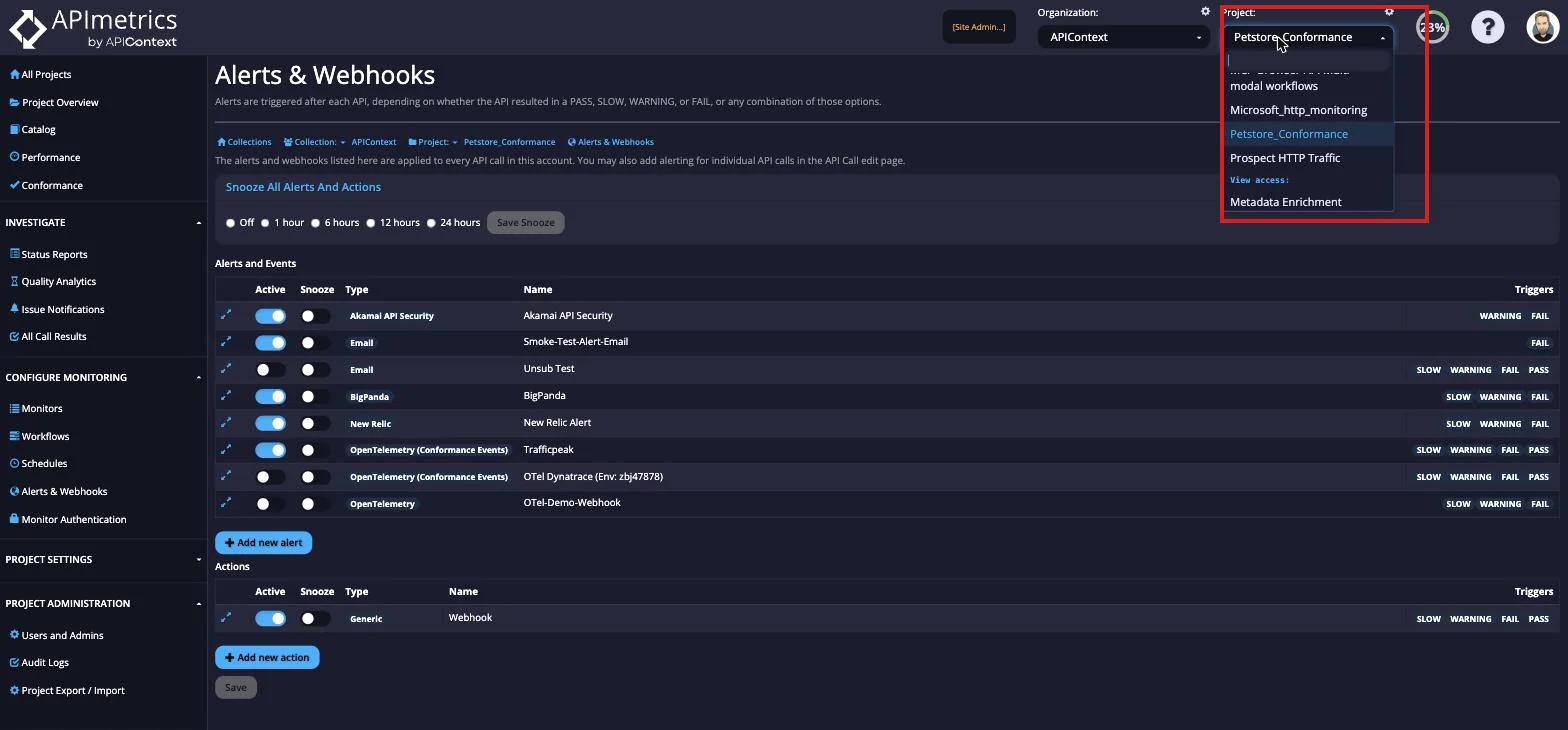The height and width of the screenshot is (730, 1568).
Task: Expand the Akamai API Security alert row
Action: click(226, 315)
